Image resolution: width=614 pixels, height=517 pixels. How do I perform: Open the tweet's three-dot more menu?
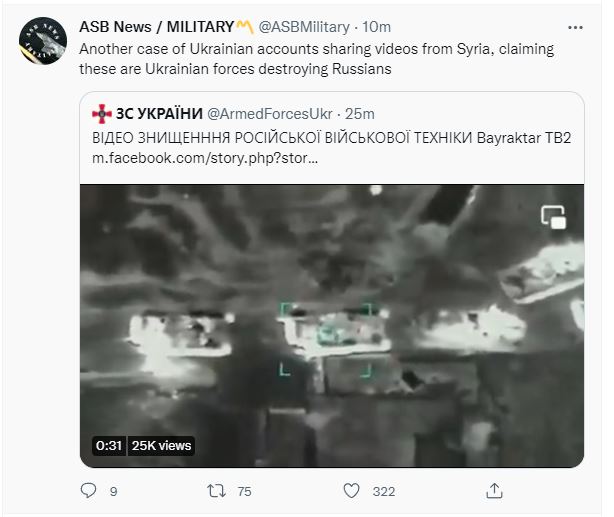[575, 26]
